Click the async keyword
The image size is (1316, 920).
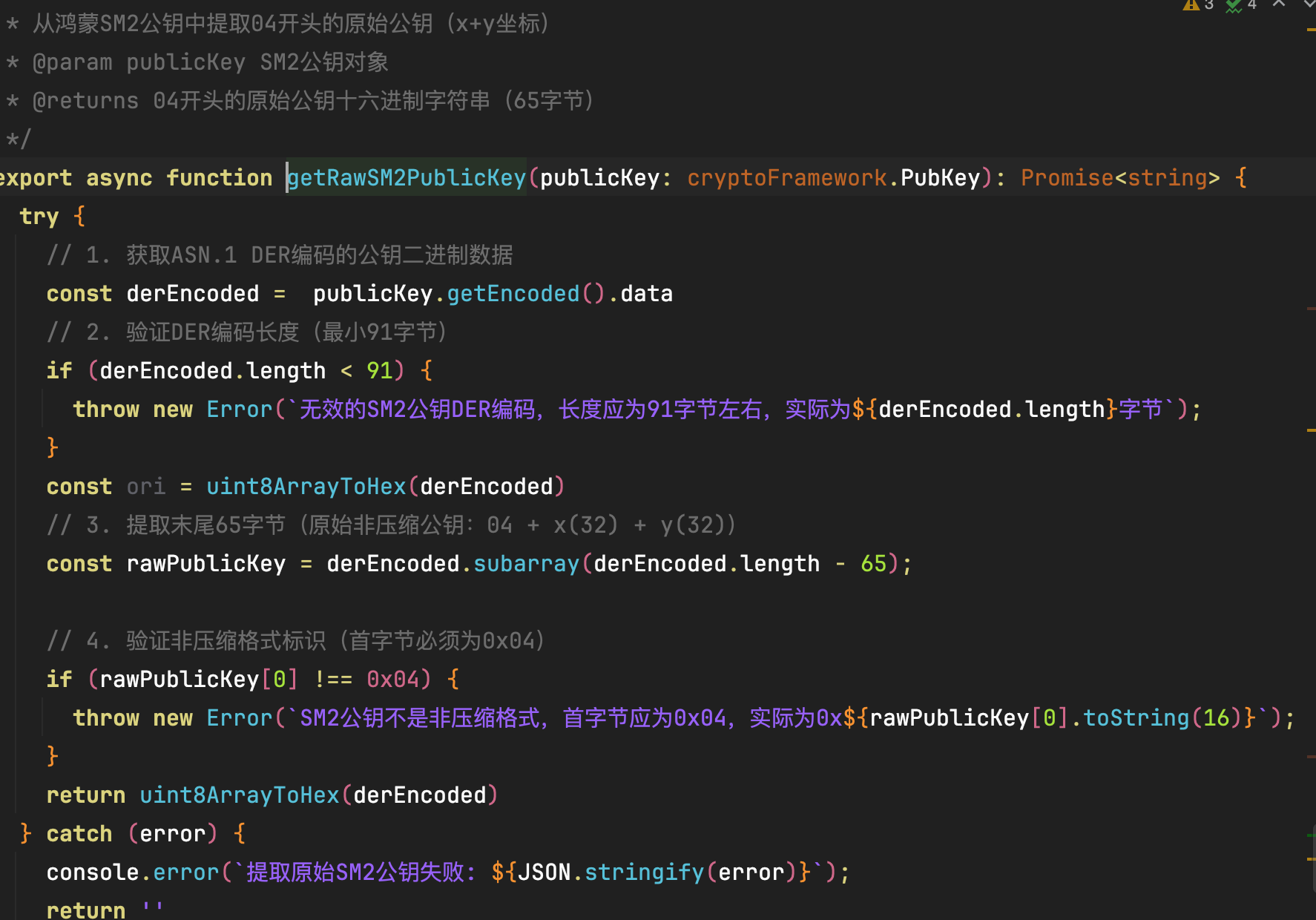pos(119,177)
